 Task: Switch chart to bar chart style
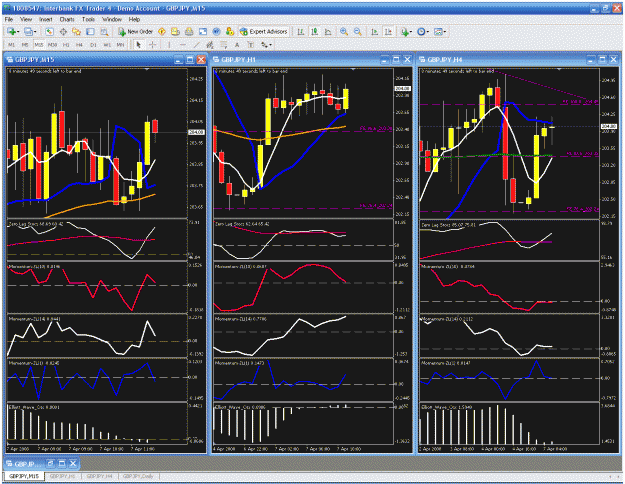point(301,31)
